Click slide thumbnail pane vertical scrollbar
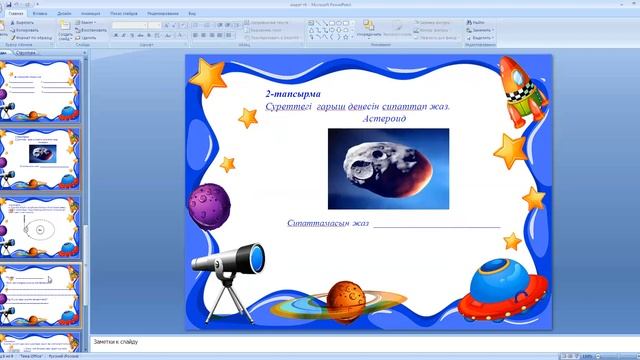 pyautogui.click(x=86, y=204)
